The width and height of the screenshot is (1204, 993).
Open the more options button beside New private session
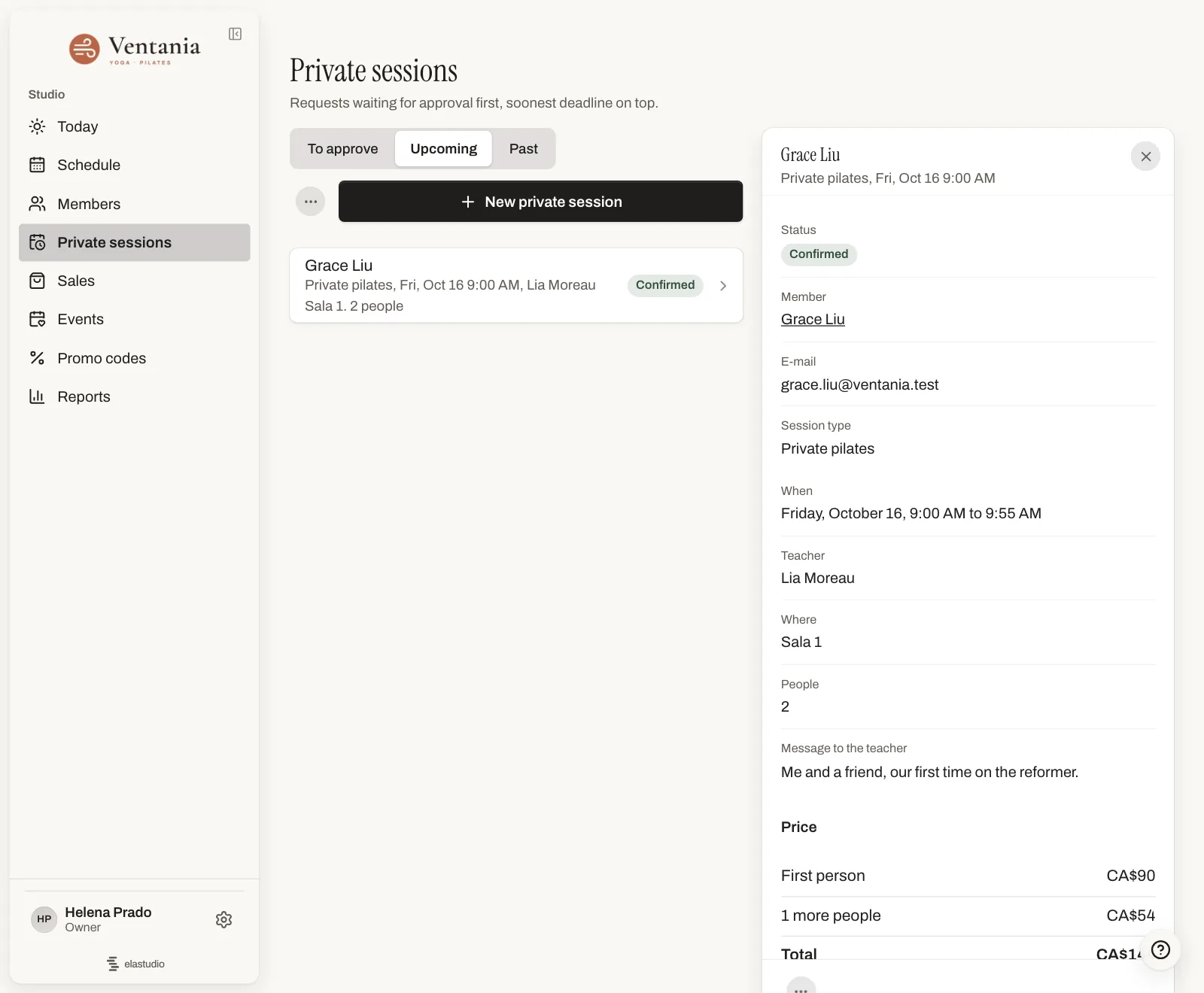[x=310, y=202]
